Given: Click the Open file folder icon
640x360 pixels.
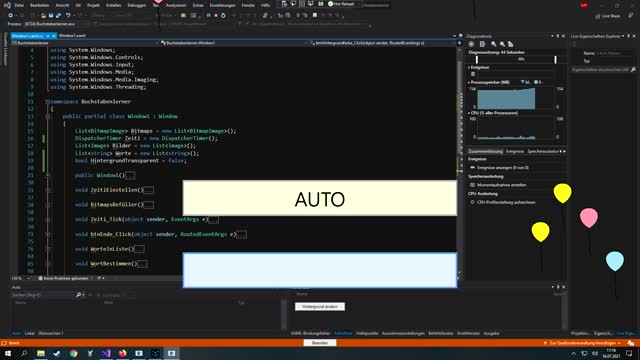Looking at the screenshot, I should pos(43,16).
